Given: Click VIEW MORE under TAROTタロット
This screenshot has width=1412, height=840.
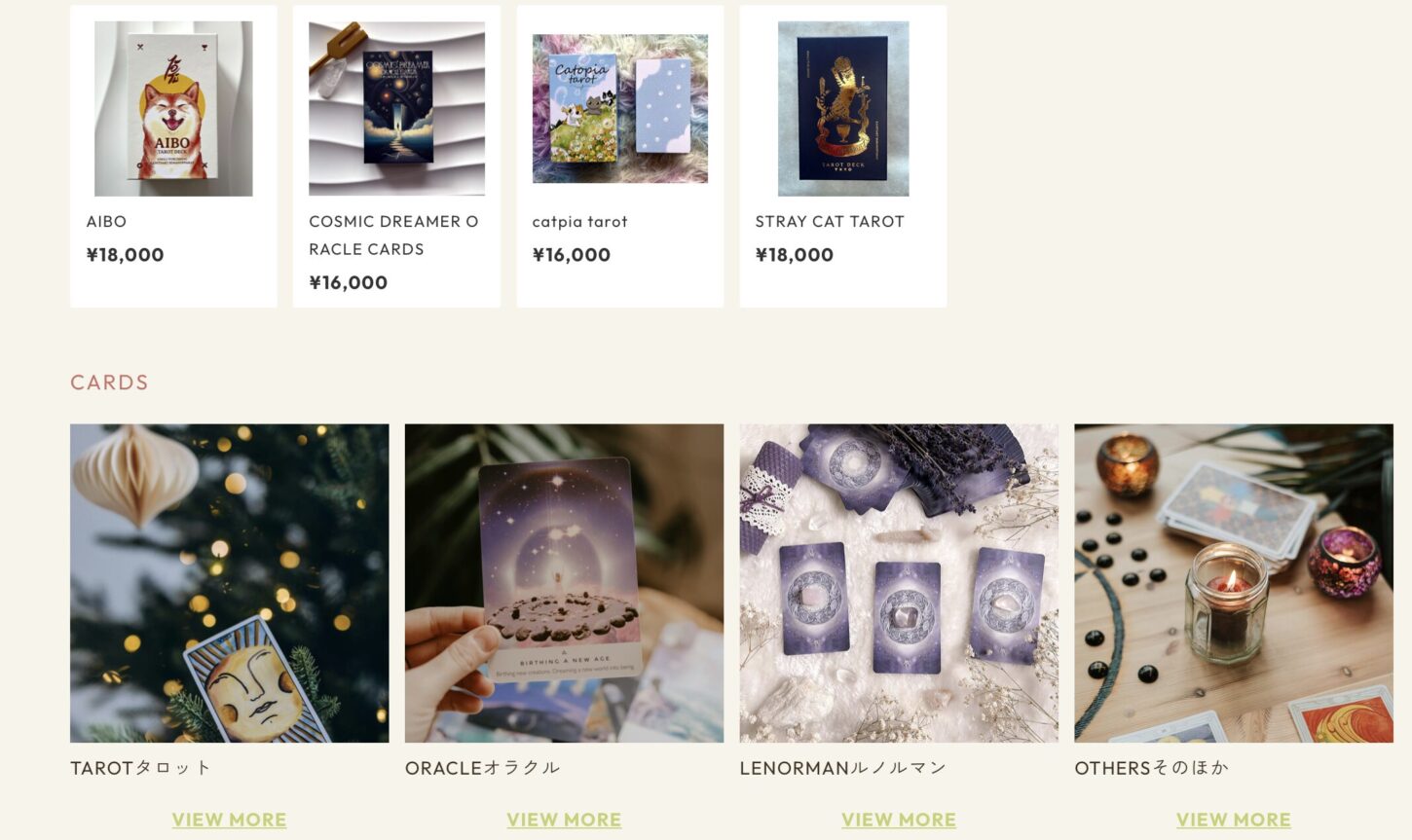Looking at the screenshot, I should click(229, 820).
